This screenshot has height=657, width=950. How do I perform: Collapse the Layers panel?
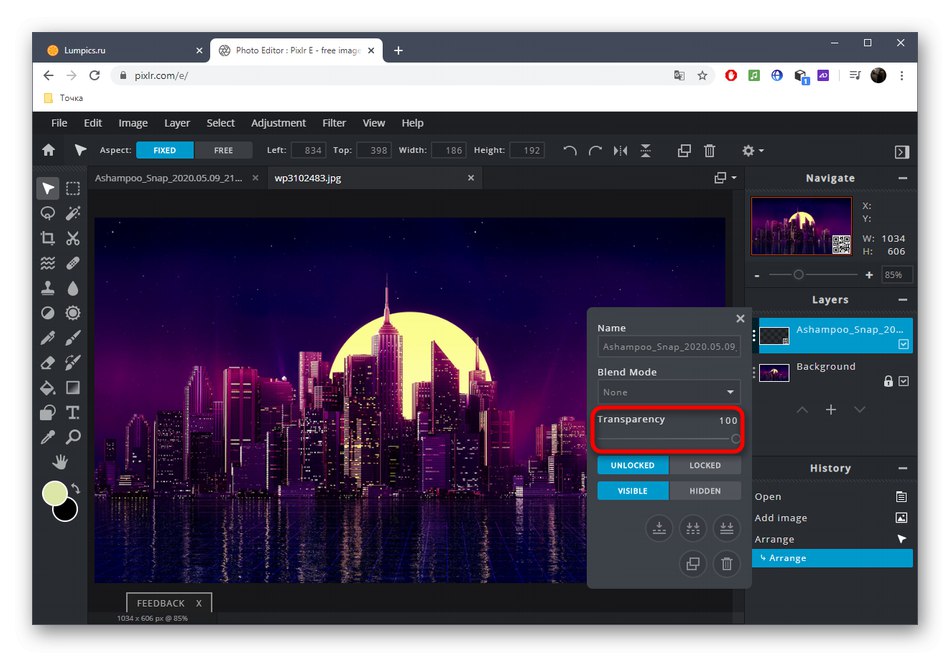pos(903,299)
